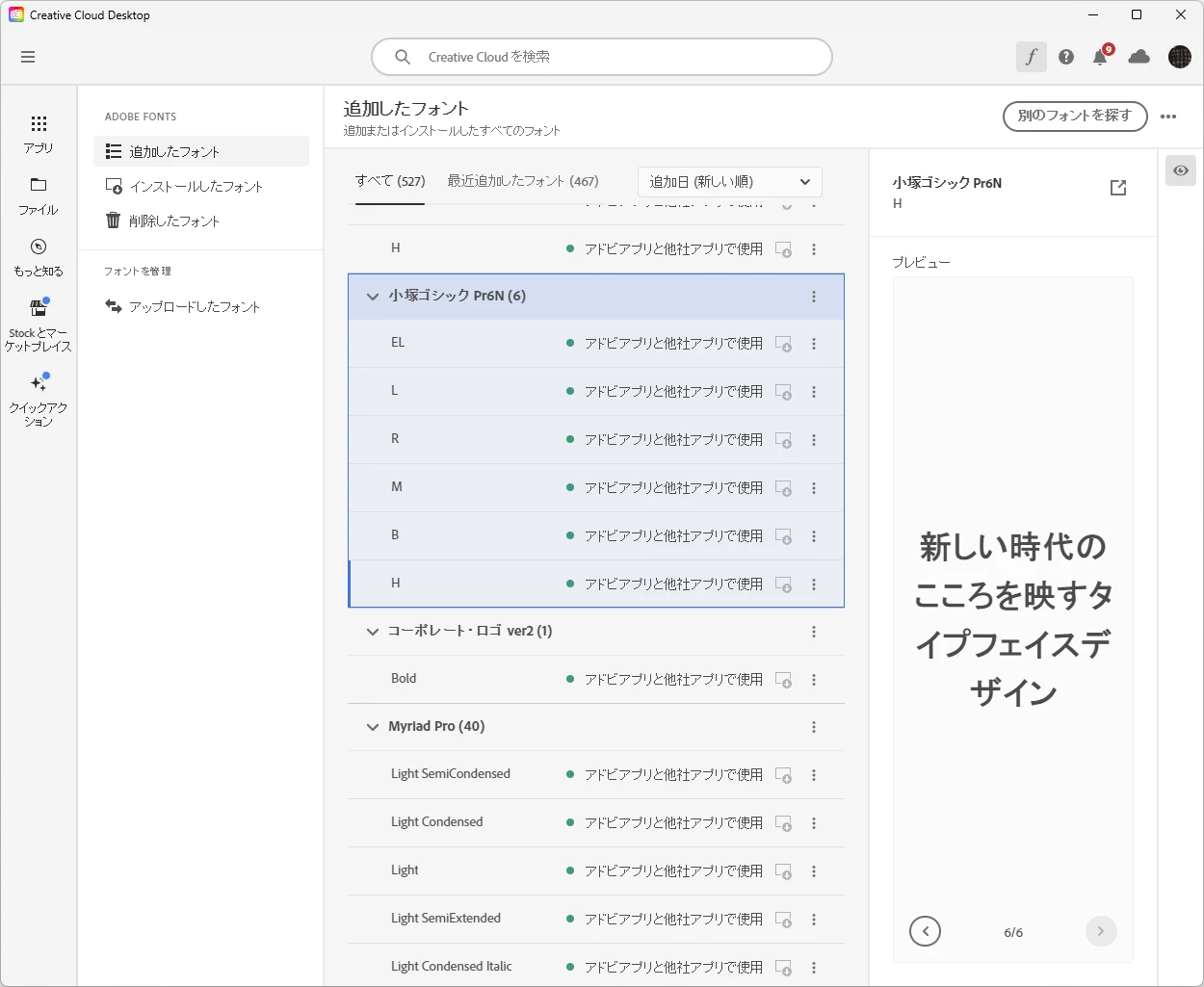Select the Light Condensed Italic row
Viewport: 1204px width, 987px height.
(596, 967)
